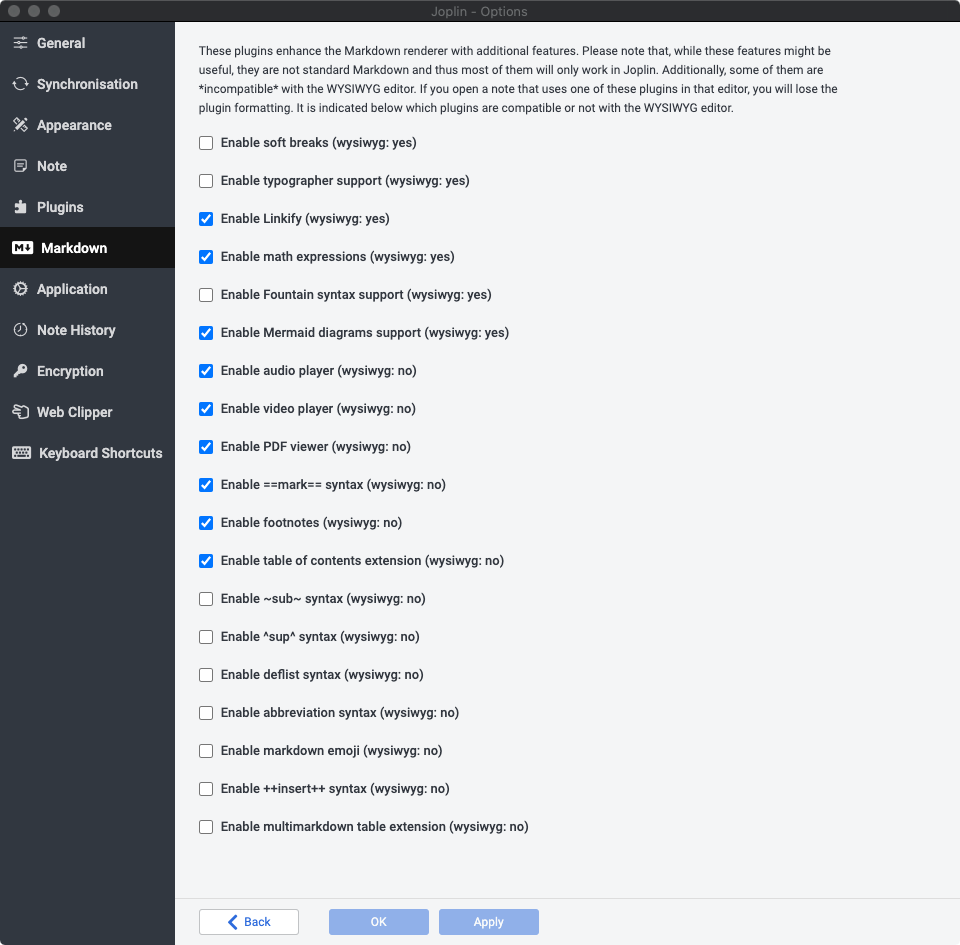Disable math expressions checkbox

(x=206, y=257)
